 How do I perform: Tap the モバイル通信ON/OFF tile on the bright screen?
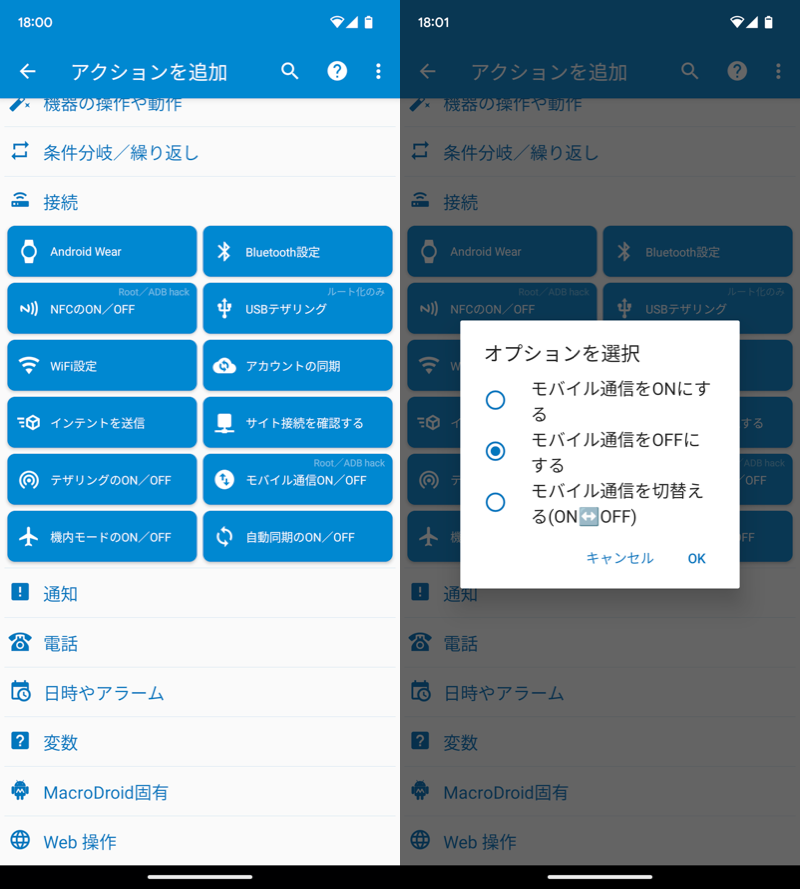coord(298,480)
